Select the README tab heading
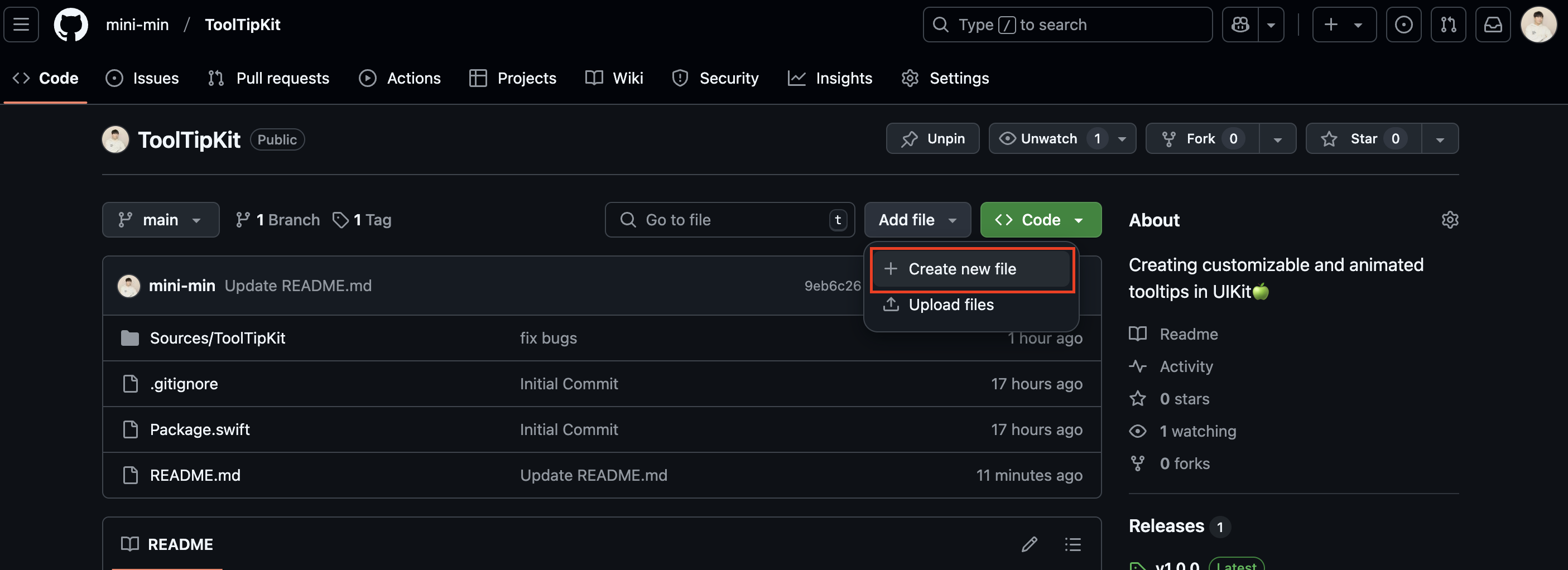Viewport: 1568px width, 570px height. coord(167,544)
